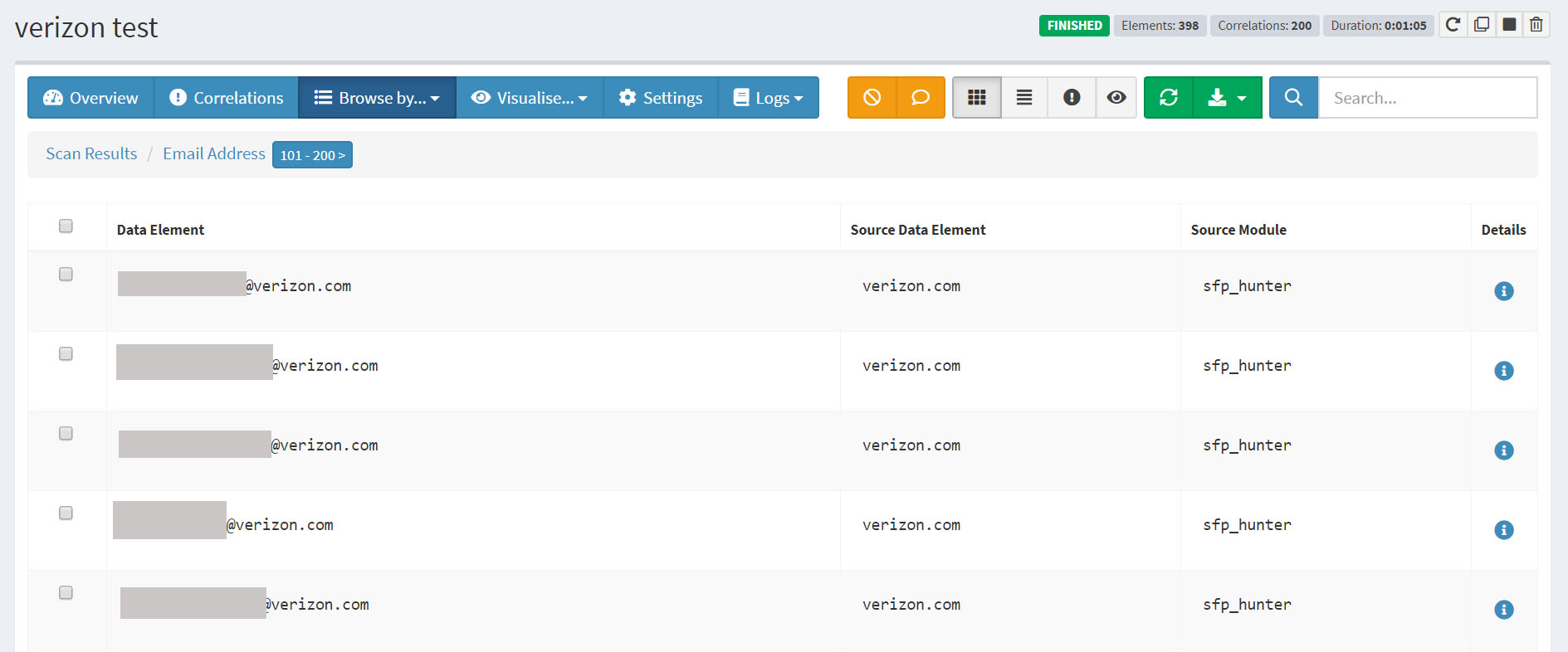Click the Scan Results breadcrumb link
This screenshot has height=652, width=1568.
point(91,153)
